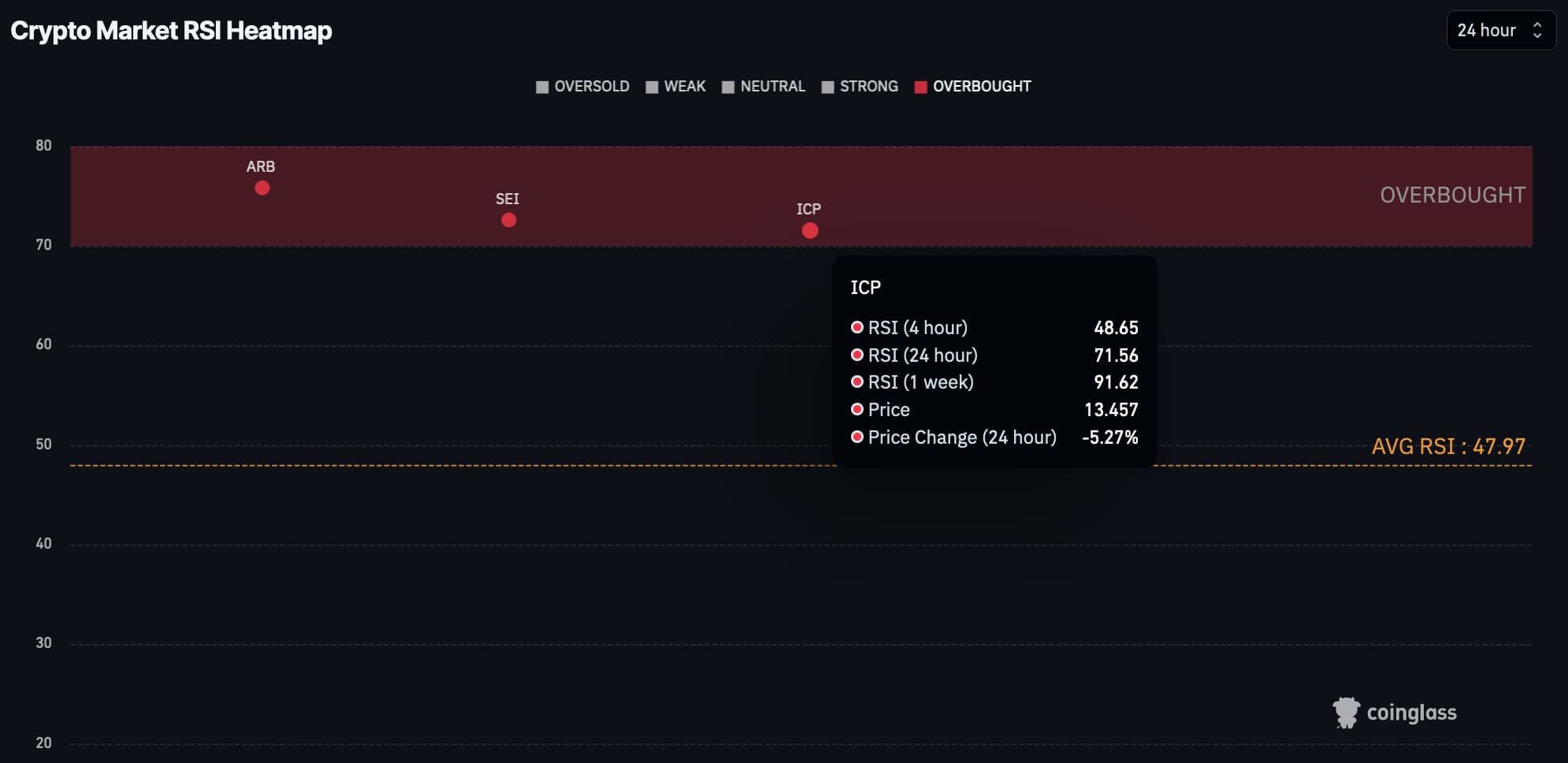Click the coinglass mascot logo icon
Screen dimensions: 1568x763
pos(1346,713)
